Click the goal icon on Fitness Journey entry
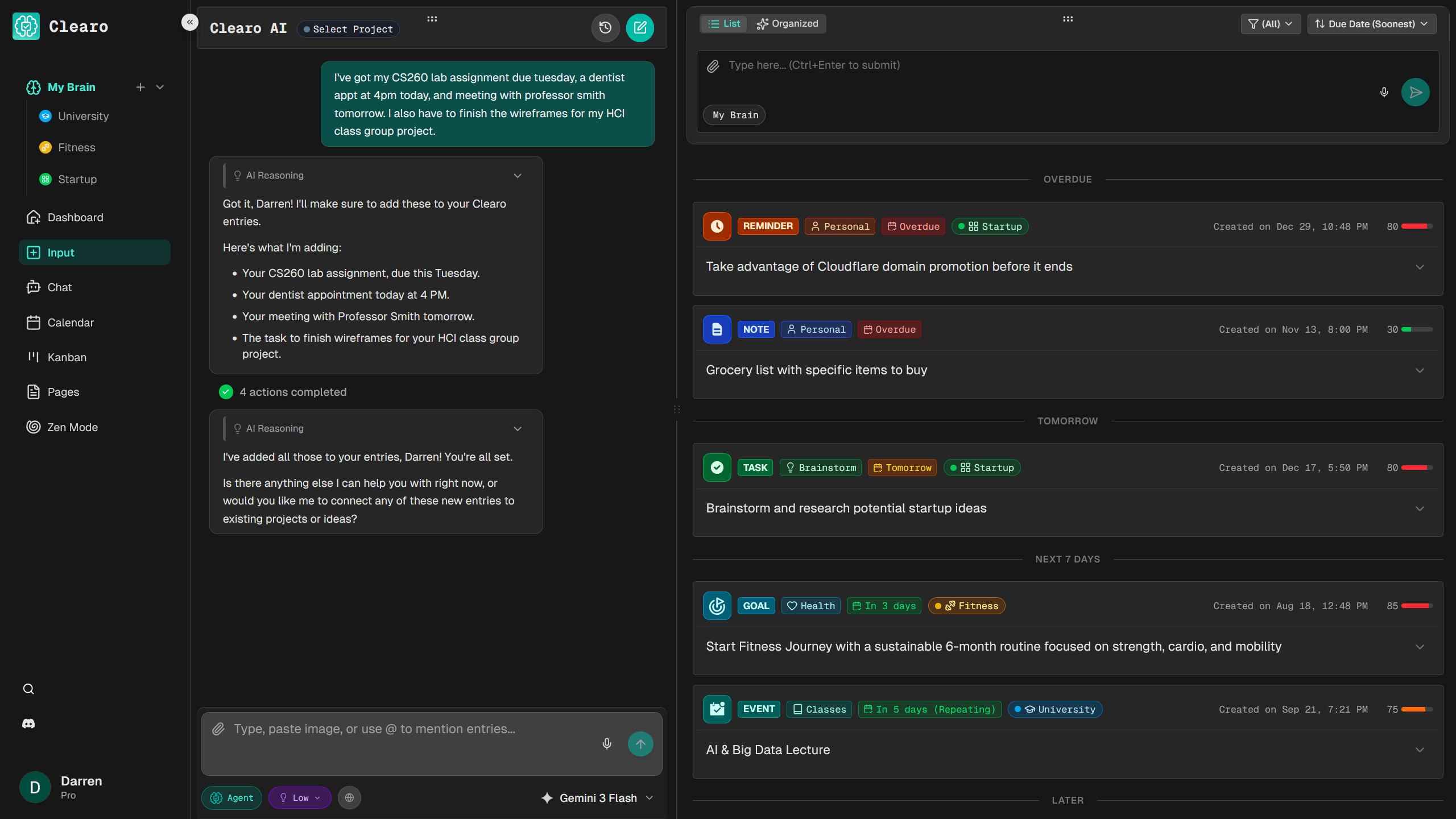Screen dimensions: 1456x819 (x=717, y=606)
